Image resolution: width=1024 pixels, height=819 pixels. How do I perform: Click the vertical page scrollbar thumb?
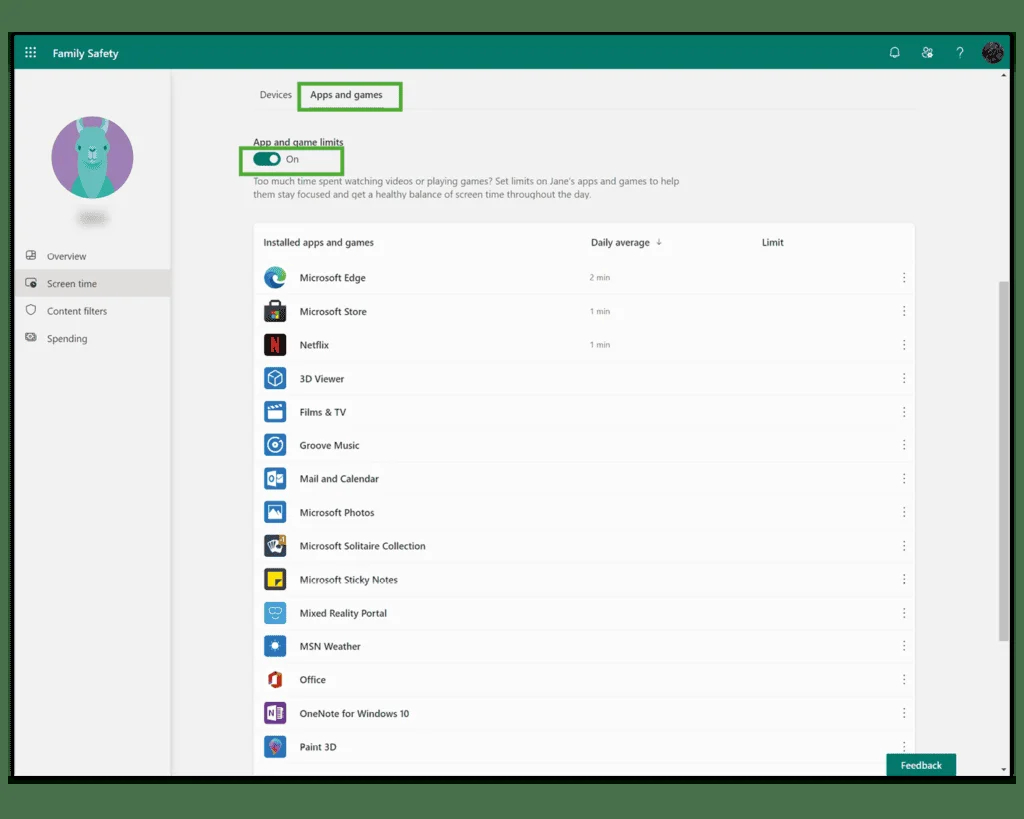(1004, 461)
